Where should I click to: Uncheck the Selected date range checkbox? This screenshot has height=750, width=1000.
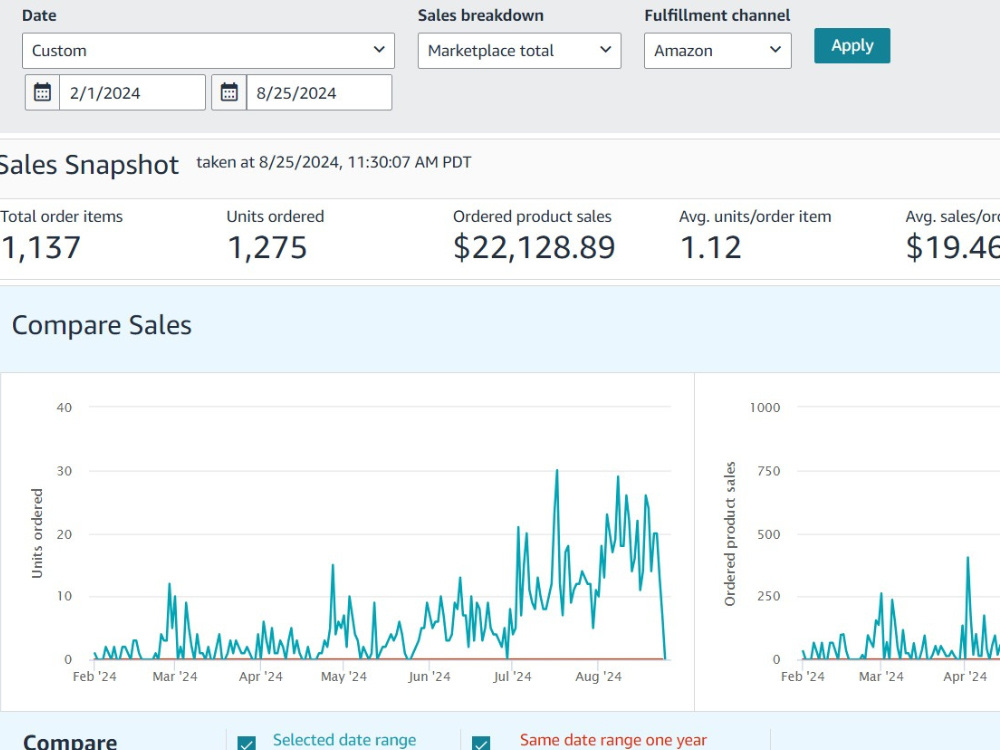click(246, 742)
